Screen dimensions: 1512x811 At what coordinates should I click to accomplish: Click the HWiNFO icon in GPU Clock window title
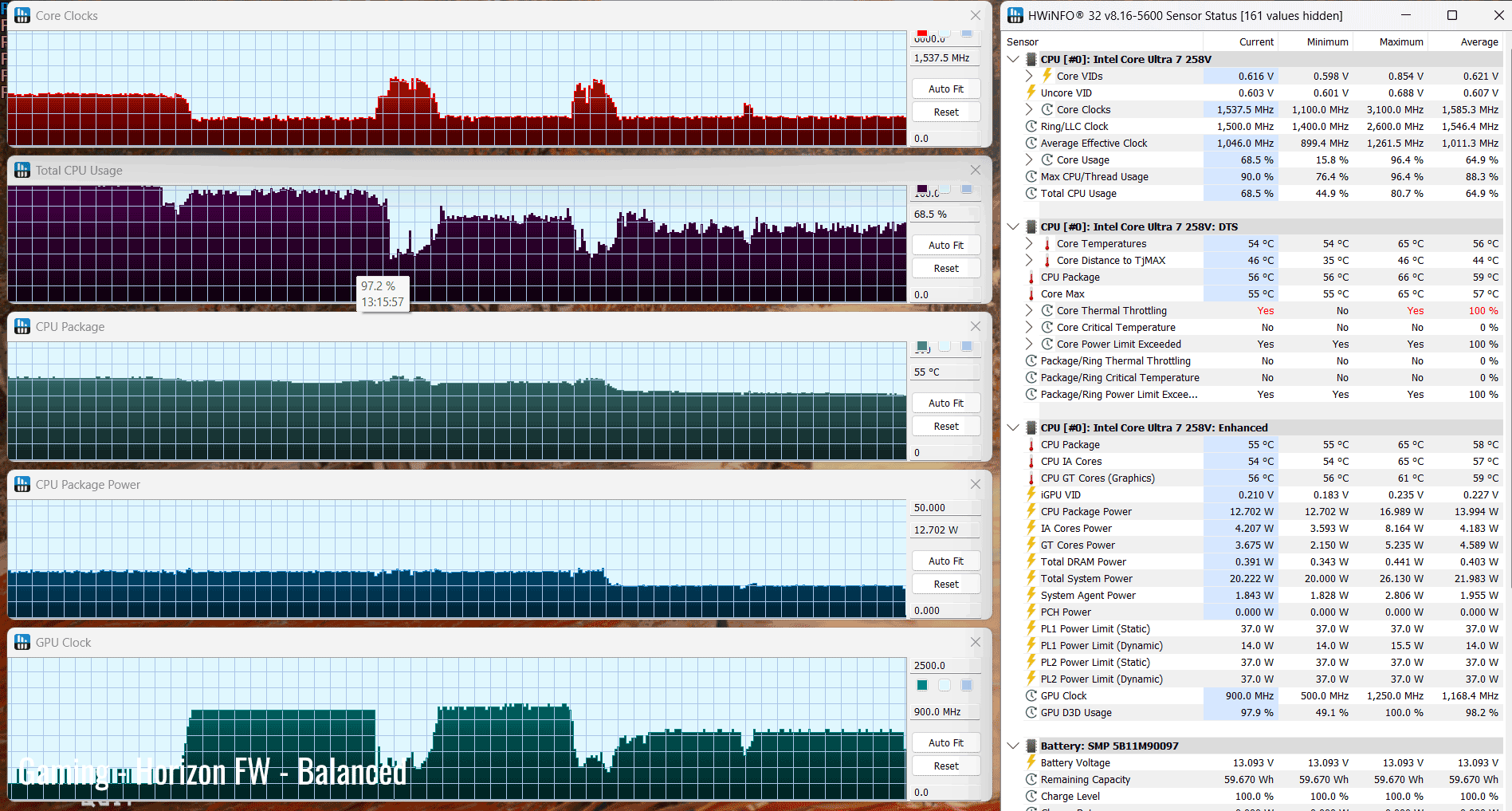(22, 642)
